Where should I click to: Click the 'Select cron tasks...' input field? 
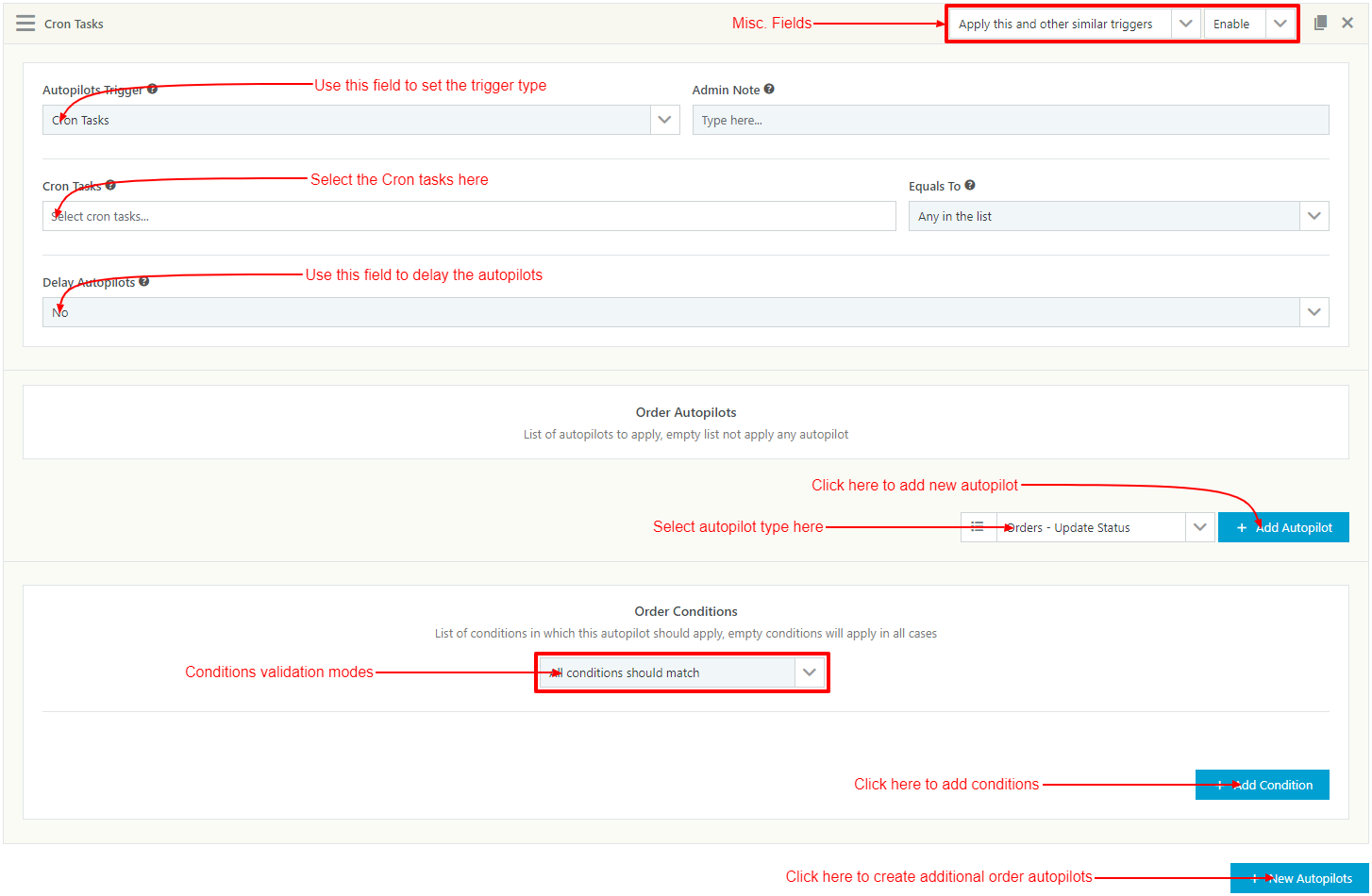tap(469, 216)
